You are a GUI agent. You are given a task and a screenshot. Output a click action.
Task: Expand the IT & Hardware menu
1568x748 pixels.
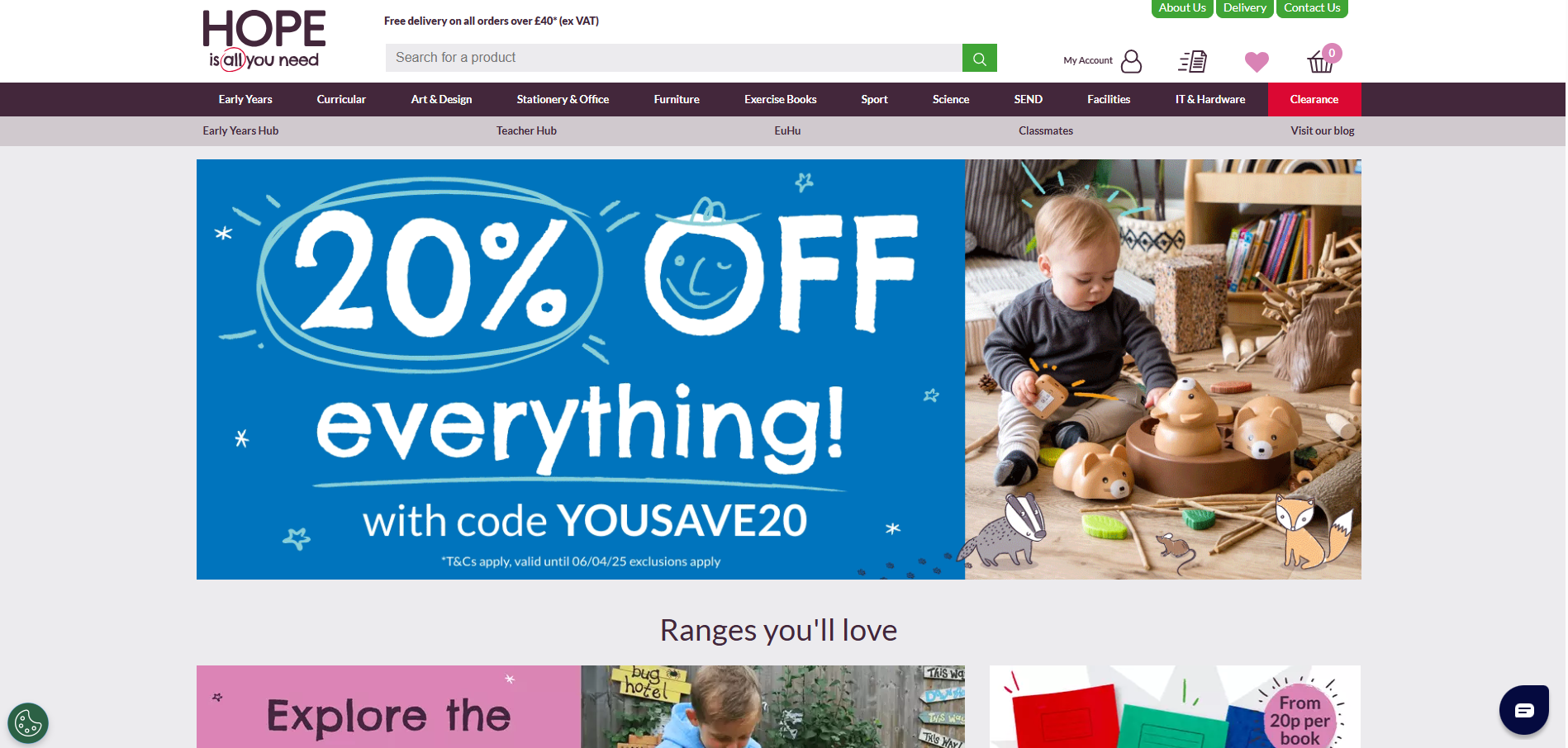coord(1210,99)
